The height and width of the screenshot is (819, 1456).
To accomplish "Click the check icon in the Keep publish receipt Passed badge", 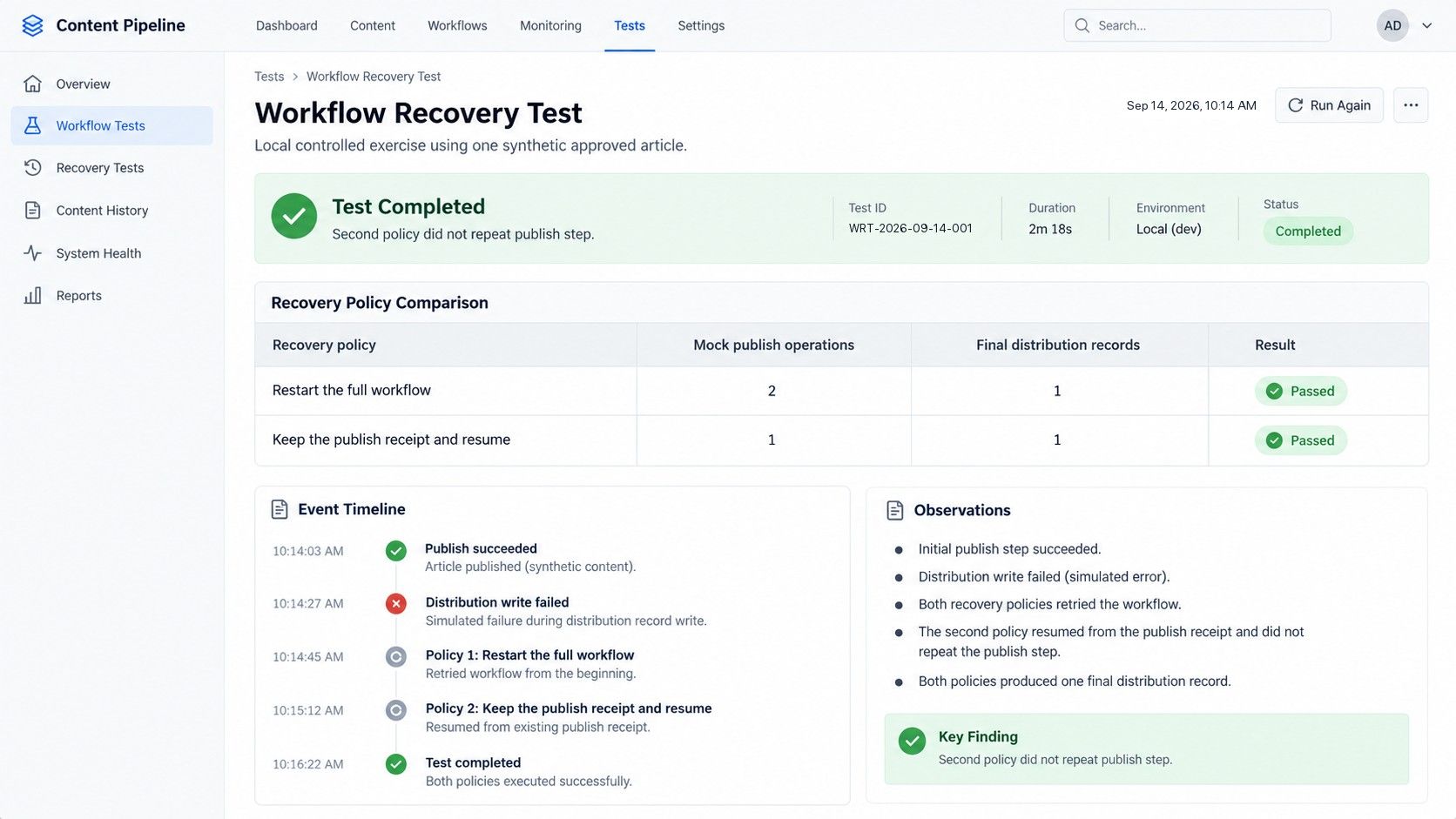I will coord(1274,440).
